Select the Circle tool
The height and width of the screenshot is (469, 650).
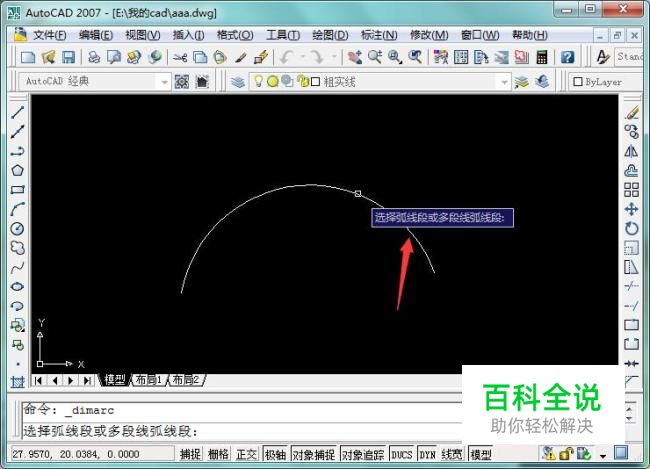17,228
